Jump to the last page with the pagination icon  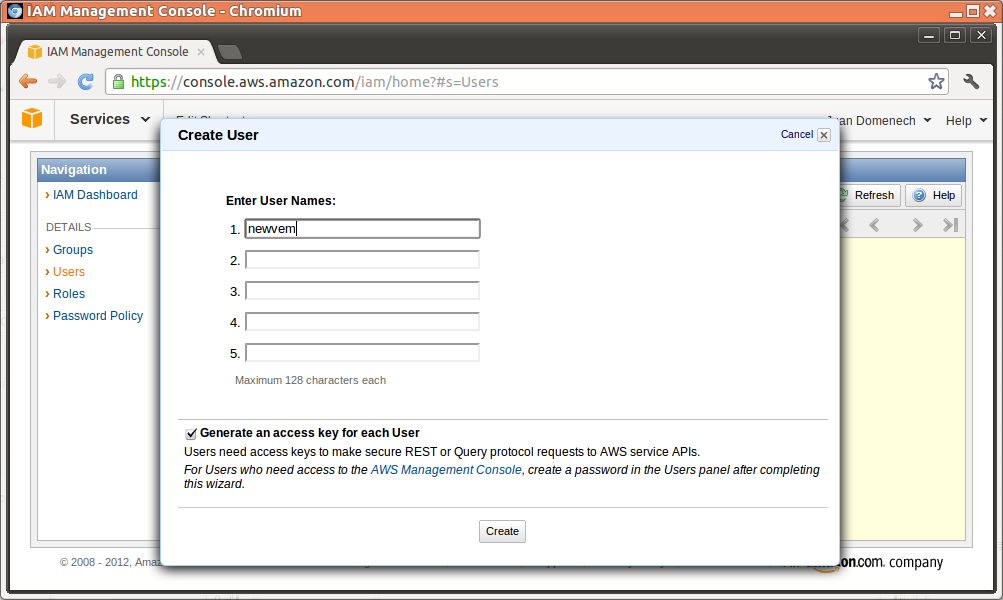948,225
